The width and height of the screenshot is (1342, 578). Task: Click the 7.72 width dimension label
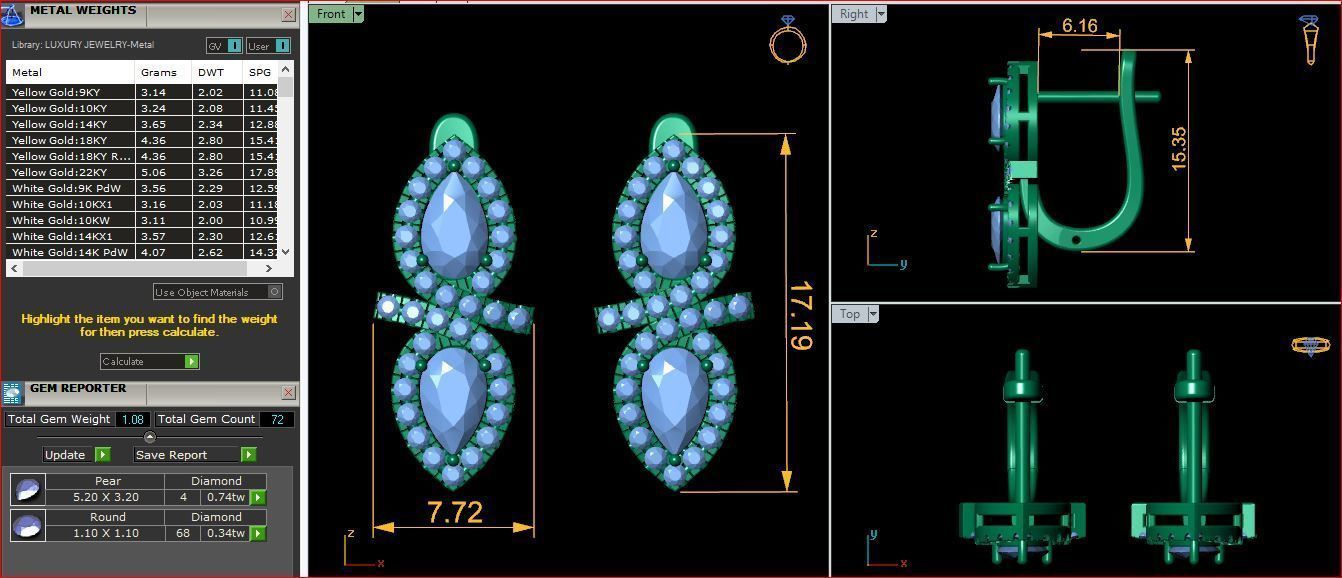point(455,511)
